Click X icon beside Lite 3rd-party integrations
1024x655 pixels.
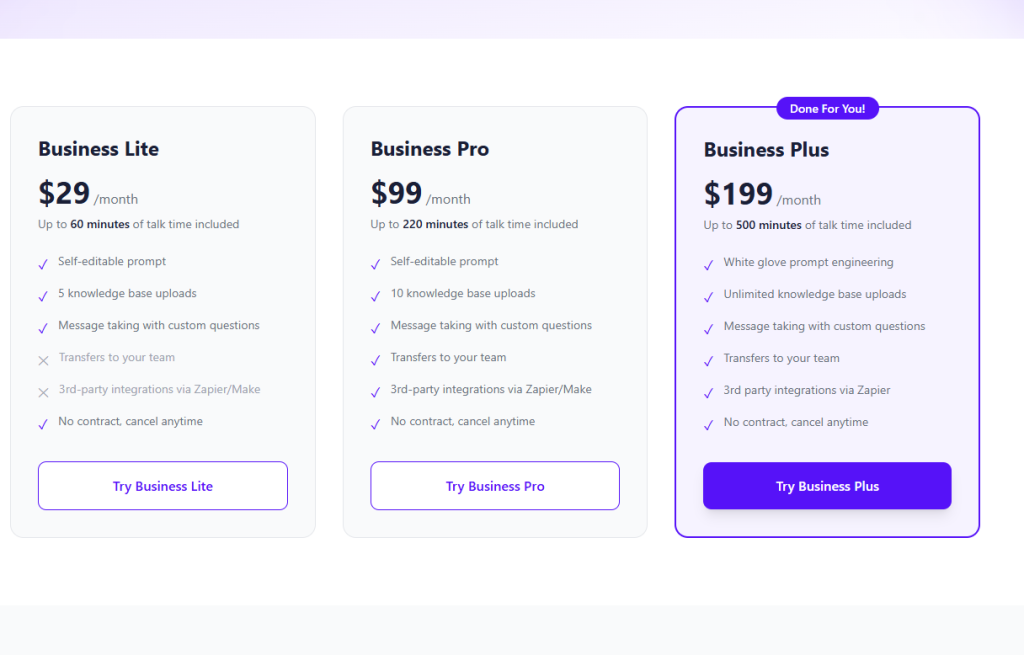coord(43,392)
